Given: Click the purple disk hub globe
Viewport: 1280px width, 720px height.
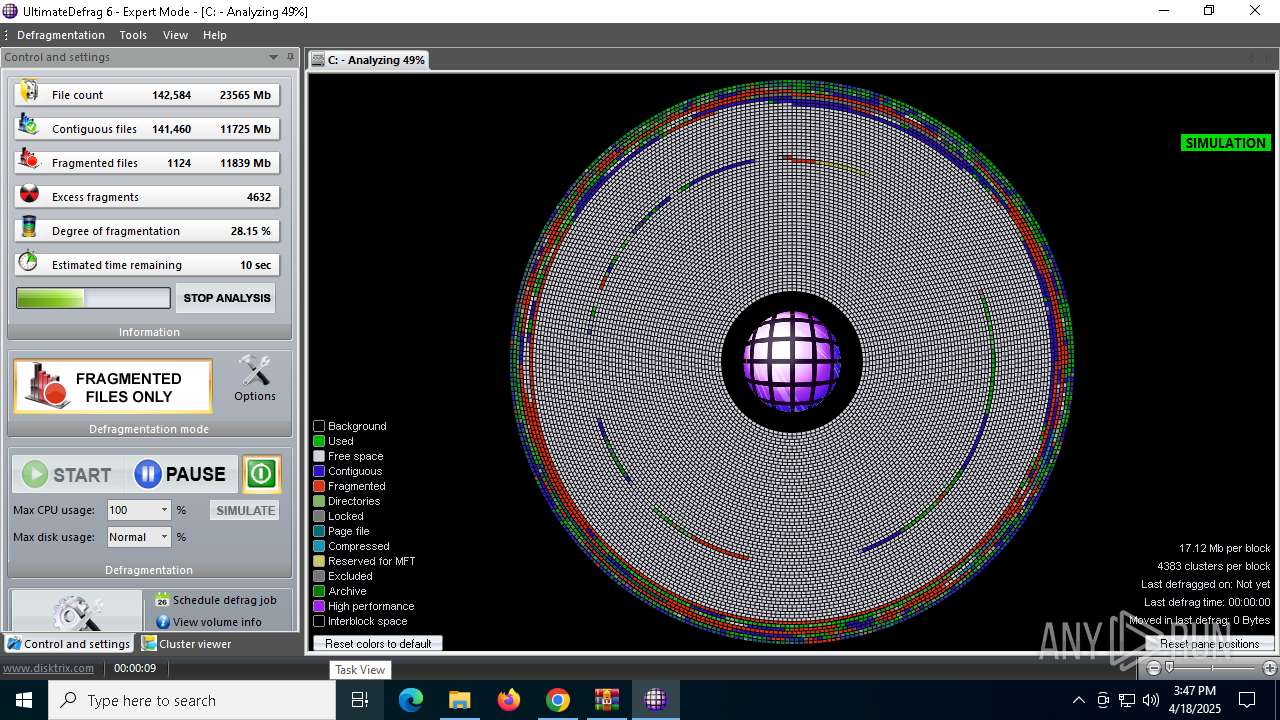Looking at the screenshot, I should pos(792,361).
